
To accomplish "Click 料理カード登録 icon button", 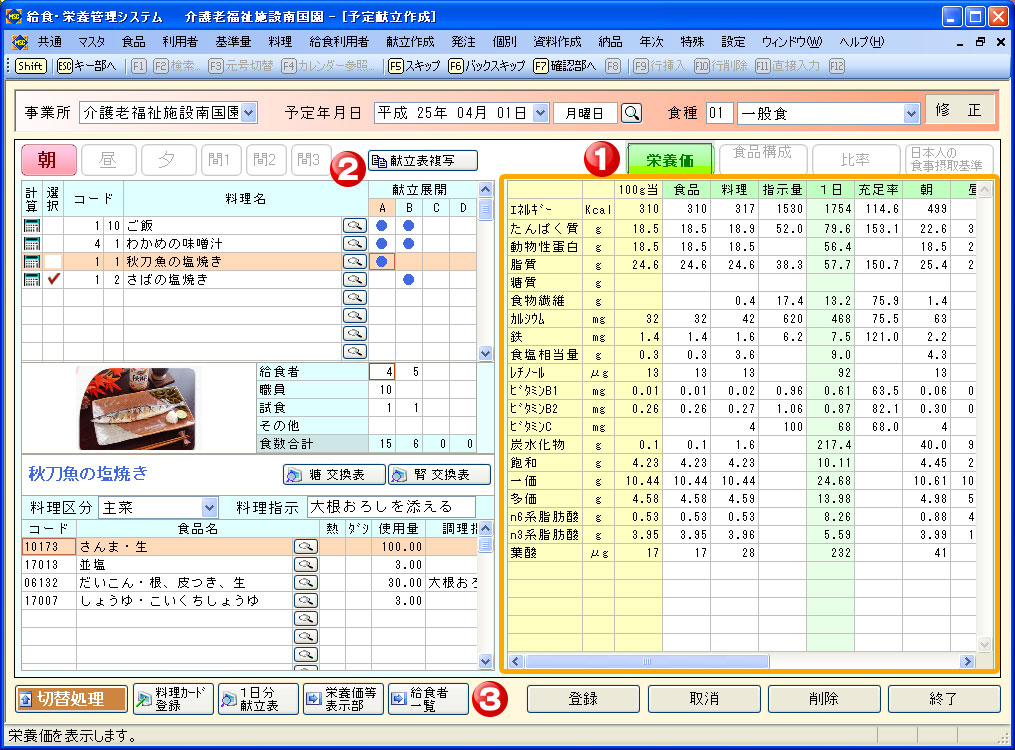I will pos(174,699).
